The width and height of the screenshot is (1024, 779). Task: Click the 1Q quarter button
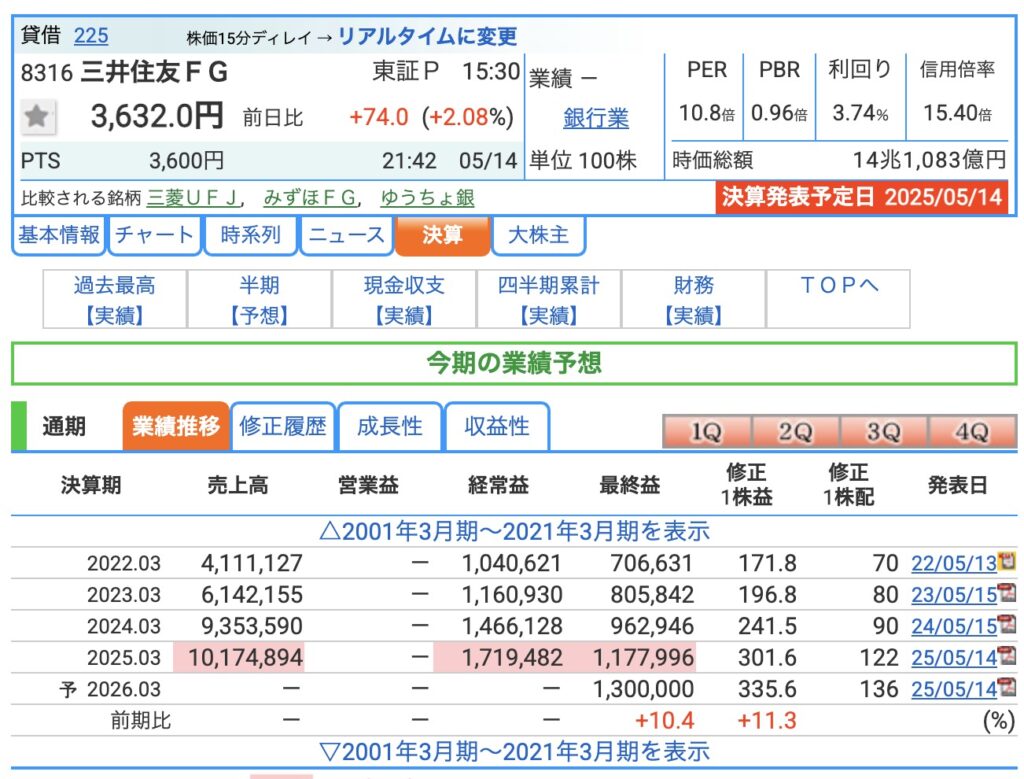click(707, 432)
